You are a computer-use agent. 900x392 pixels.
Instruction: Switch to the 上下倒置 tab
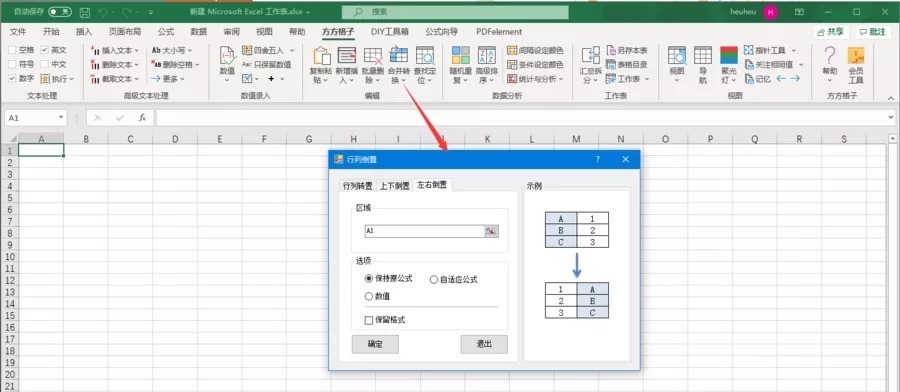(x=394, y=186)
